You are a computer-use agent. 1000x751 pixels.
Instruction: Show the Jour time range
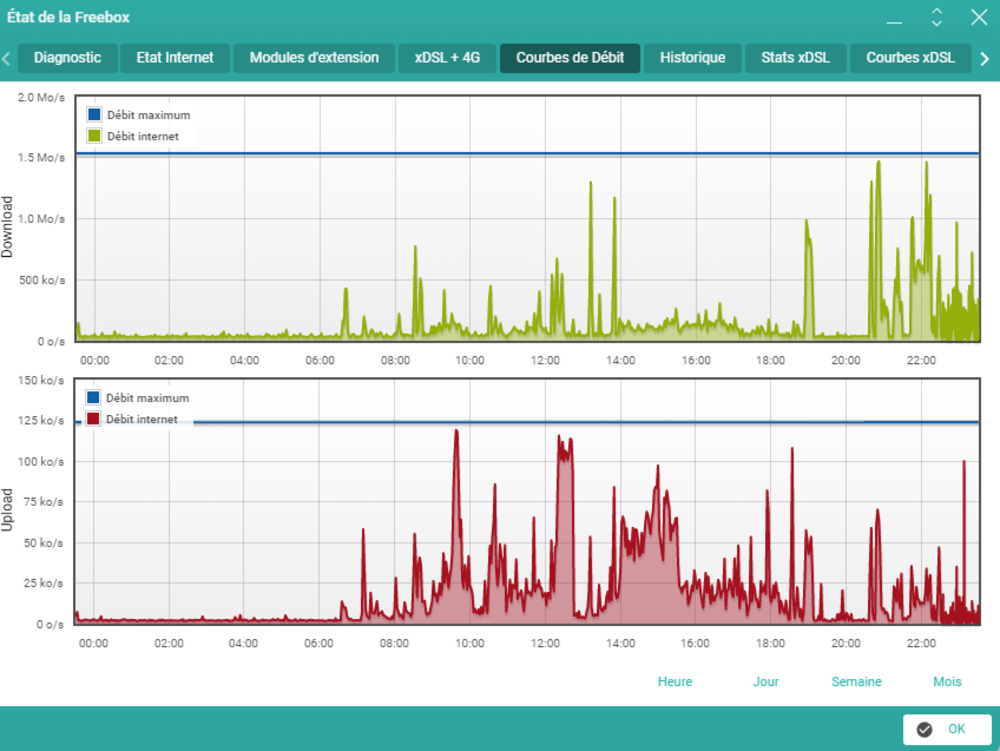765,682
